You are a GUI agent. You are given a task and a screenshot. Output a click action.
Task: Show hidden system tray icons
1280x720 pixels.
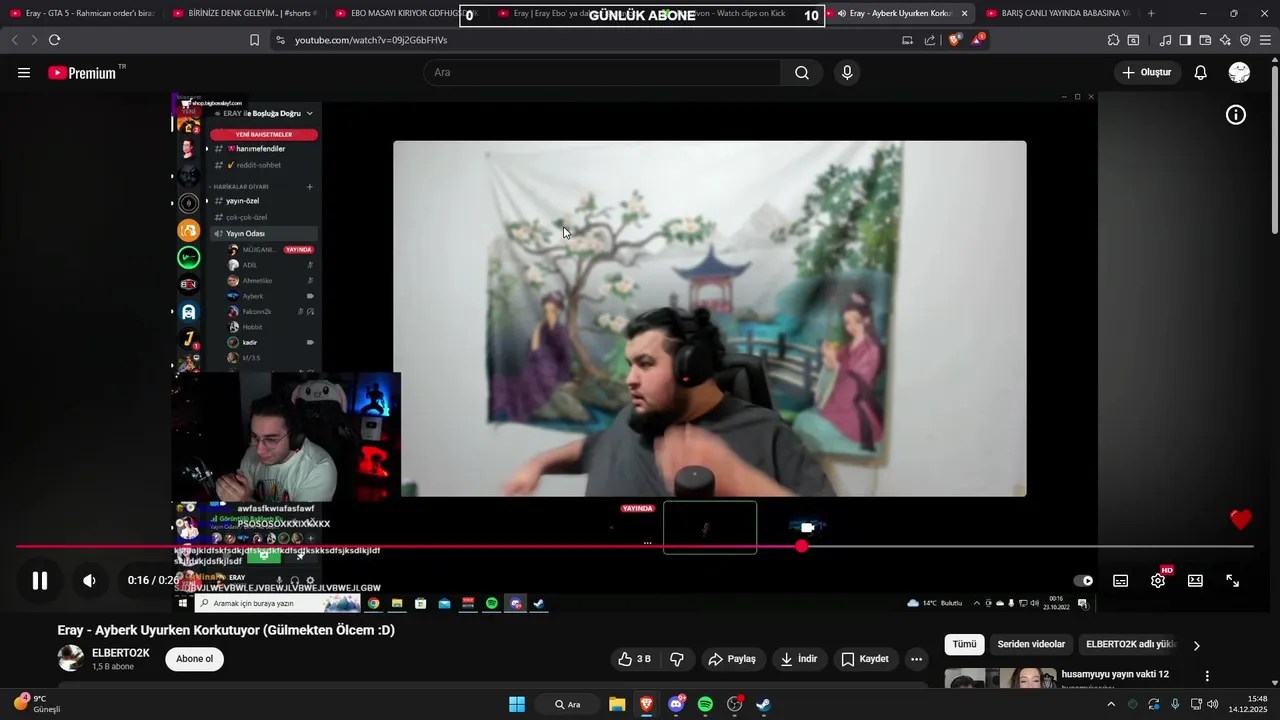click(1110, 704)
